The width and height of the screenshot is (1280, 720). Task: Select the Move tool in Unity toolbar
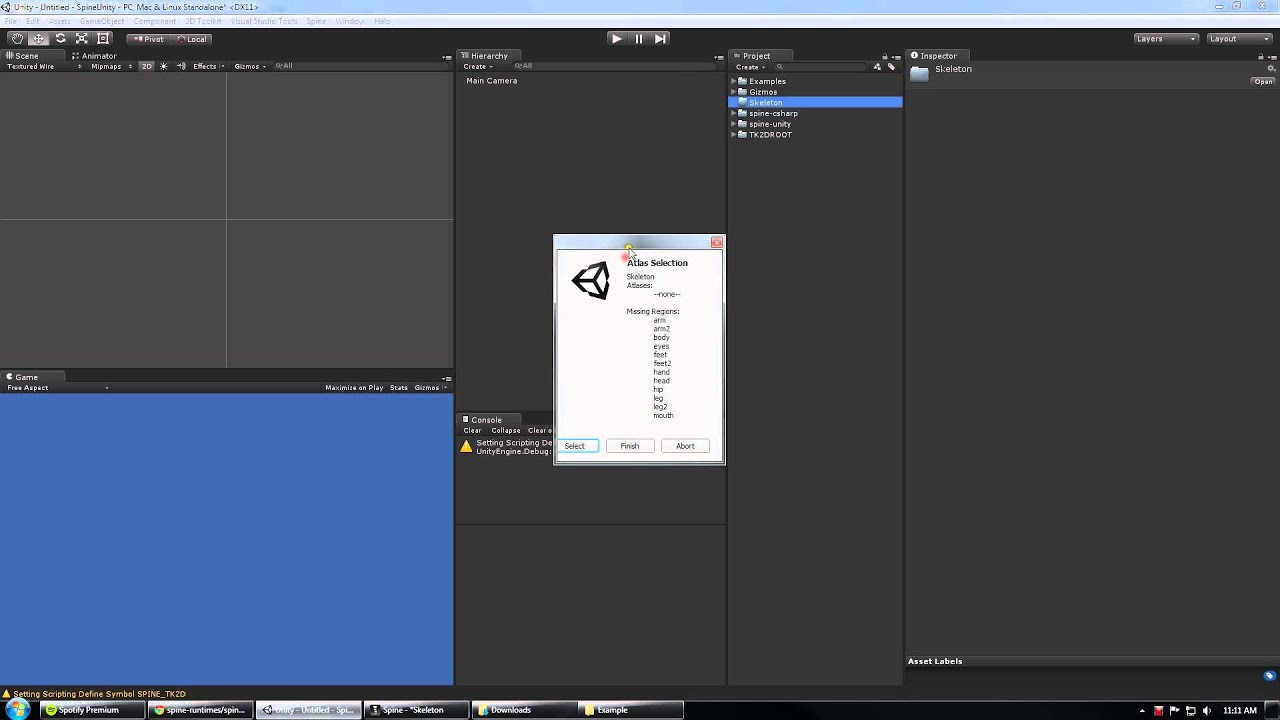39,39
